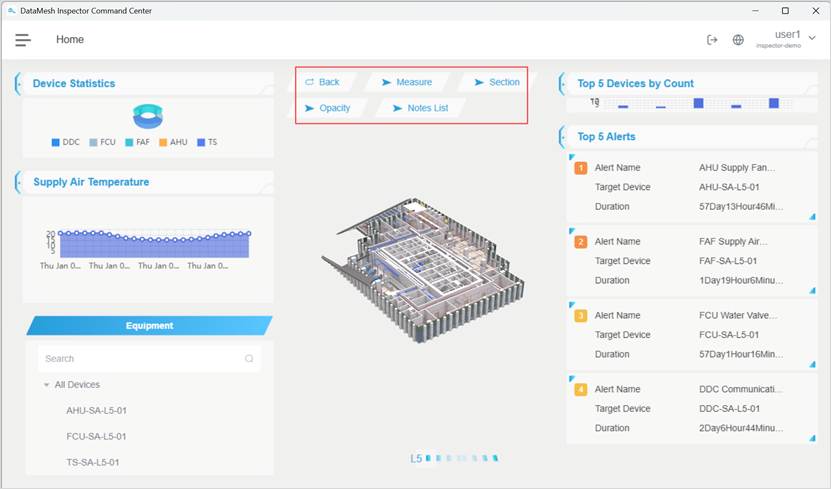Toggle AHU series in device legend
The width and height of the screenshot is (831, 489).
tap(172, 142)
